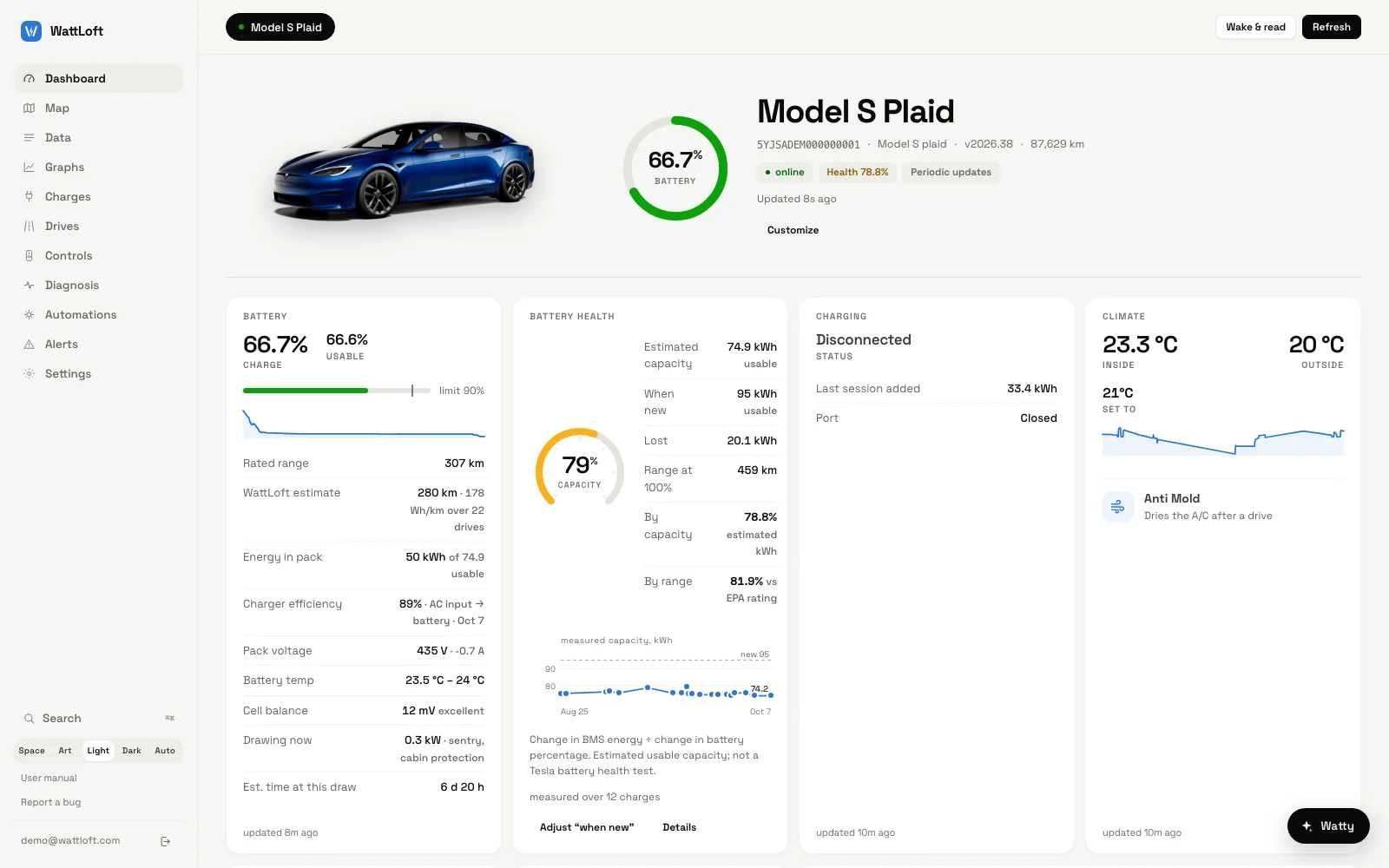
Task: Click the Map icon in sidebar
Action: pos(29,108)
